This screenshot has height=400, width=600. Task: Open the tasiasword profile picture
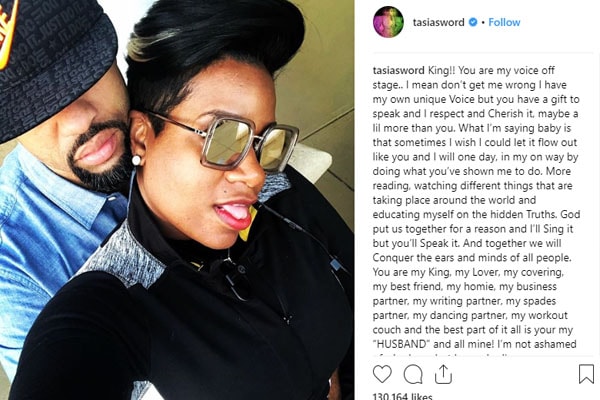tap(388, 22)
